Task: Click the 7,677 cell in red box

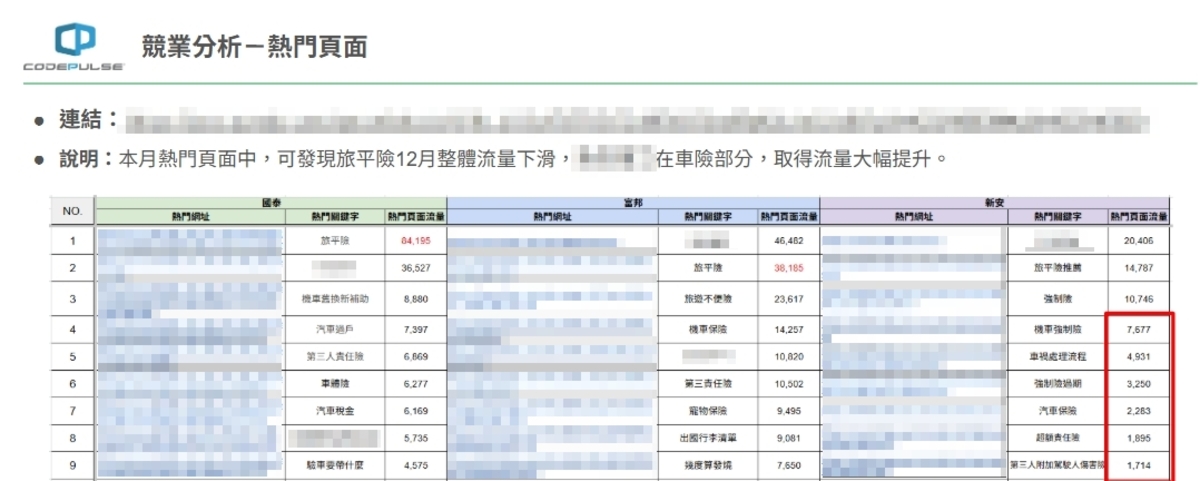Action: [1139, 328]
